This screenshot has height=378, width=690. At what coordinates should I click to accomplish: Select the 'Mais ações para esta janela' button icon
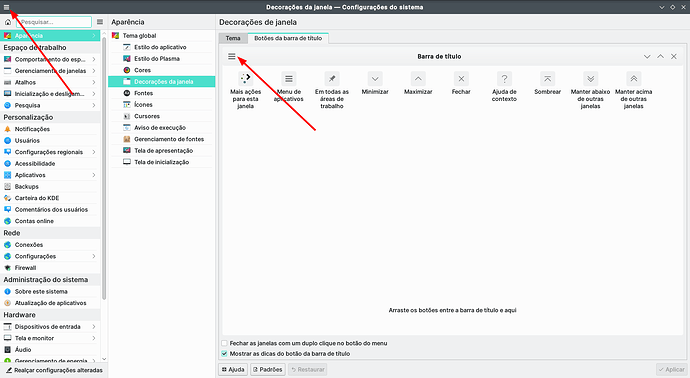[246, 79]
